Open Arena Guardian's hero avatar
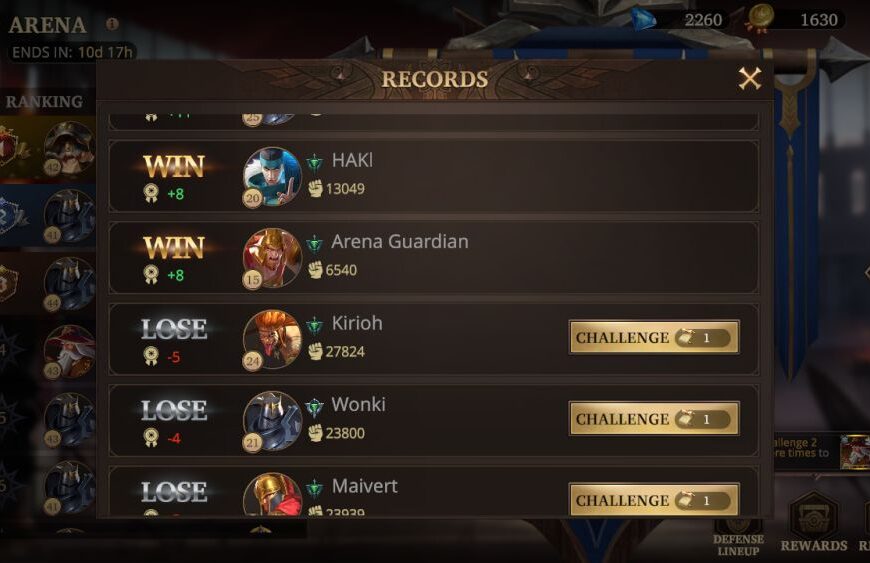Viewport: 870px width, 563px height. coord(272,258)
